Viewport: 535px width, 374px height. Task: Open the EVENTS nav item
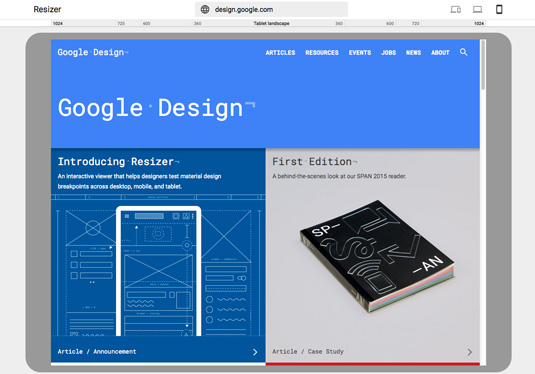(x=360, y=53)
